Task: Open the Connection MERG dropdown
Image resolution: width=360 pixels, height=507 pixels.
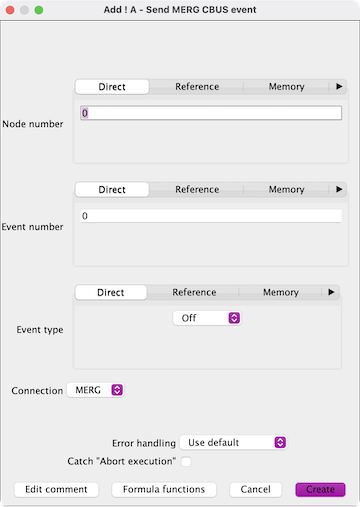Action: 95,390
